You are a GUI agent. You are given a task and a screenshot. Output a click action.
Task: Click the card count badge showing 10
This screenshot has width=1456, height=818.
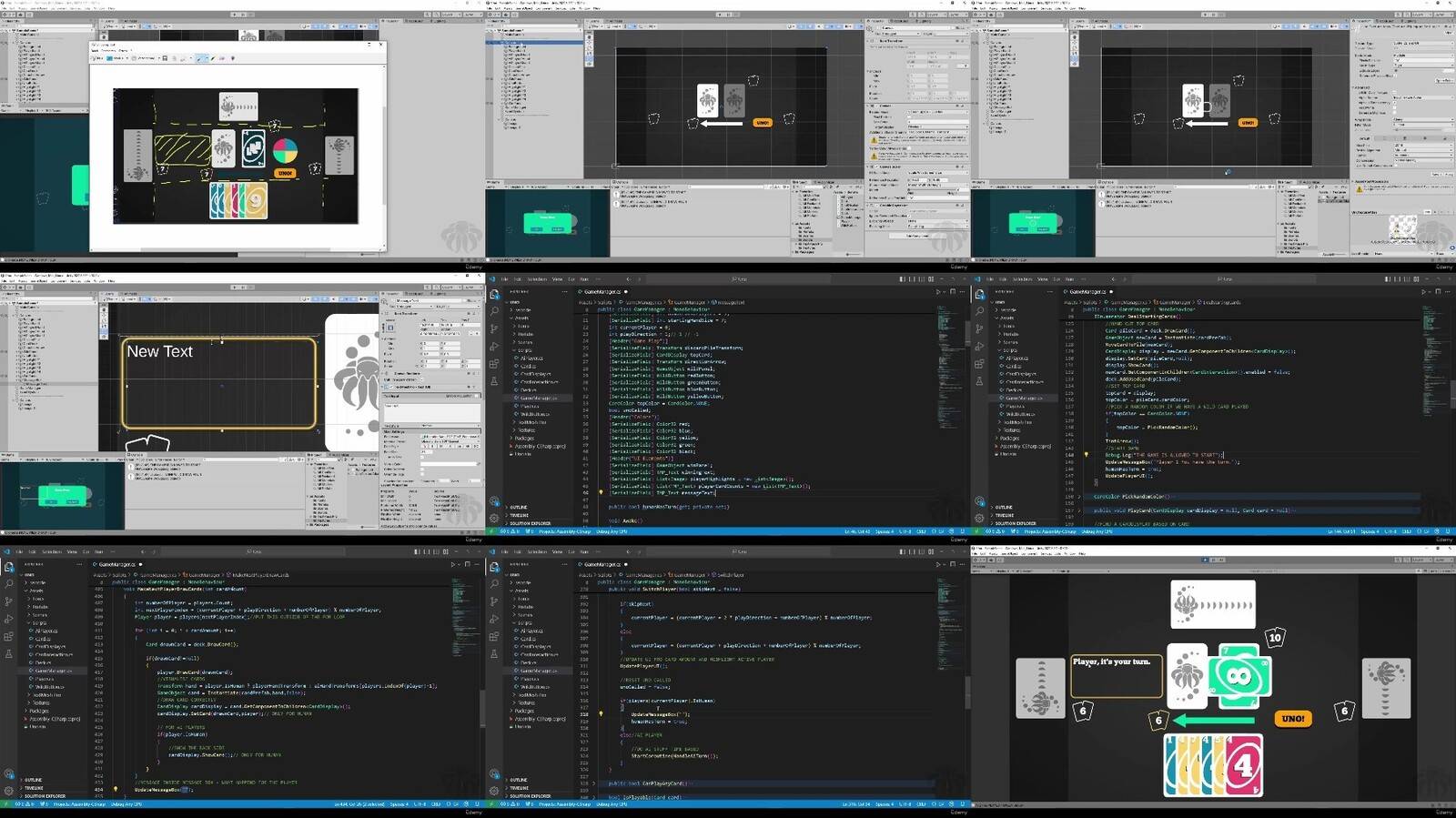coord(1275,638)
